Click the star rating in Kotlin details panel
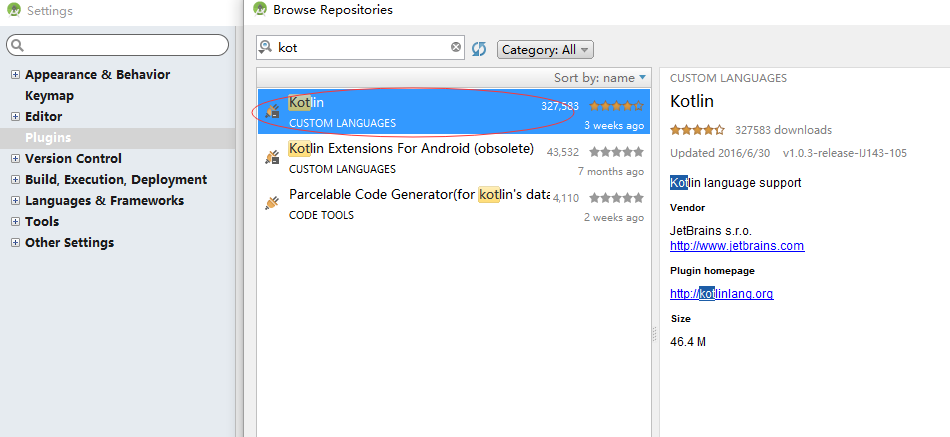This screenshot has width=950, height=437. (x=697, y=130)
